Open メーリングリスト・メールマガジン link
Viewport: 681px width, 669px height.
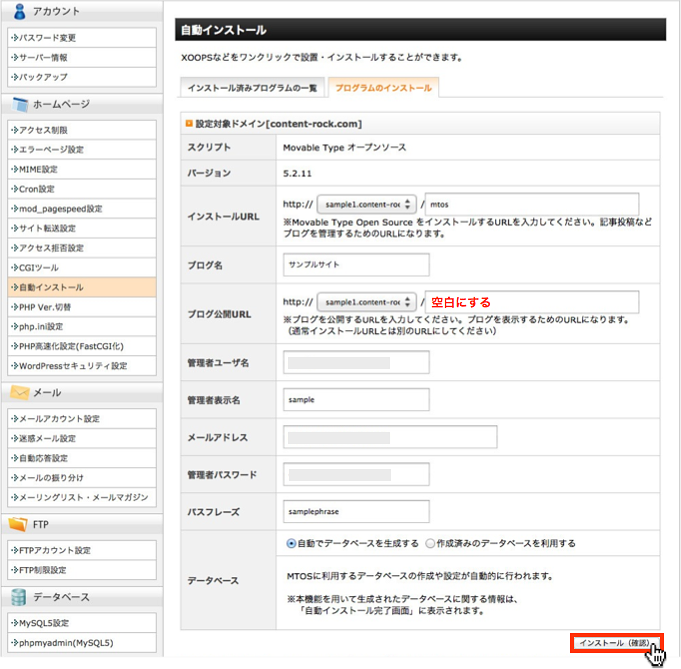click(82, 497)
